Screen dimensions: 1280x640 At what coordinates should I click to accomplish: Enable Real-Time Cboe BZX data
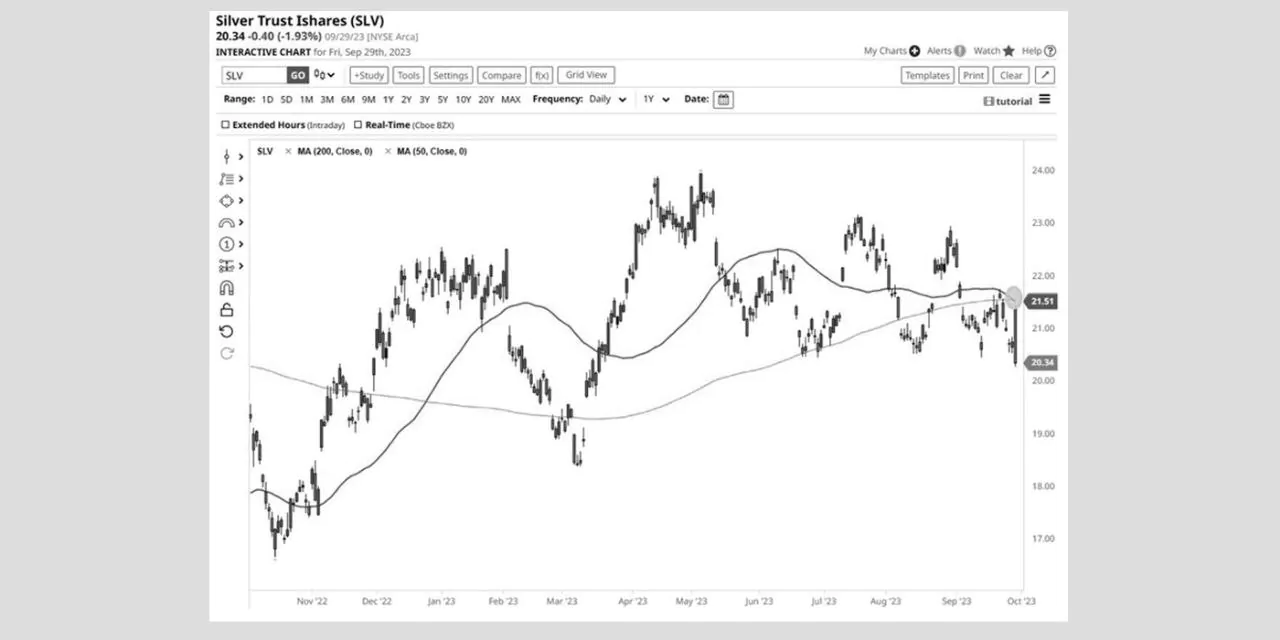(358, 124)
